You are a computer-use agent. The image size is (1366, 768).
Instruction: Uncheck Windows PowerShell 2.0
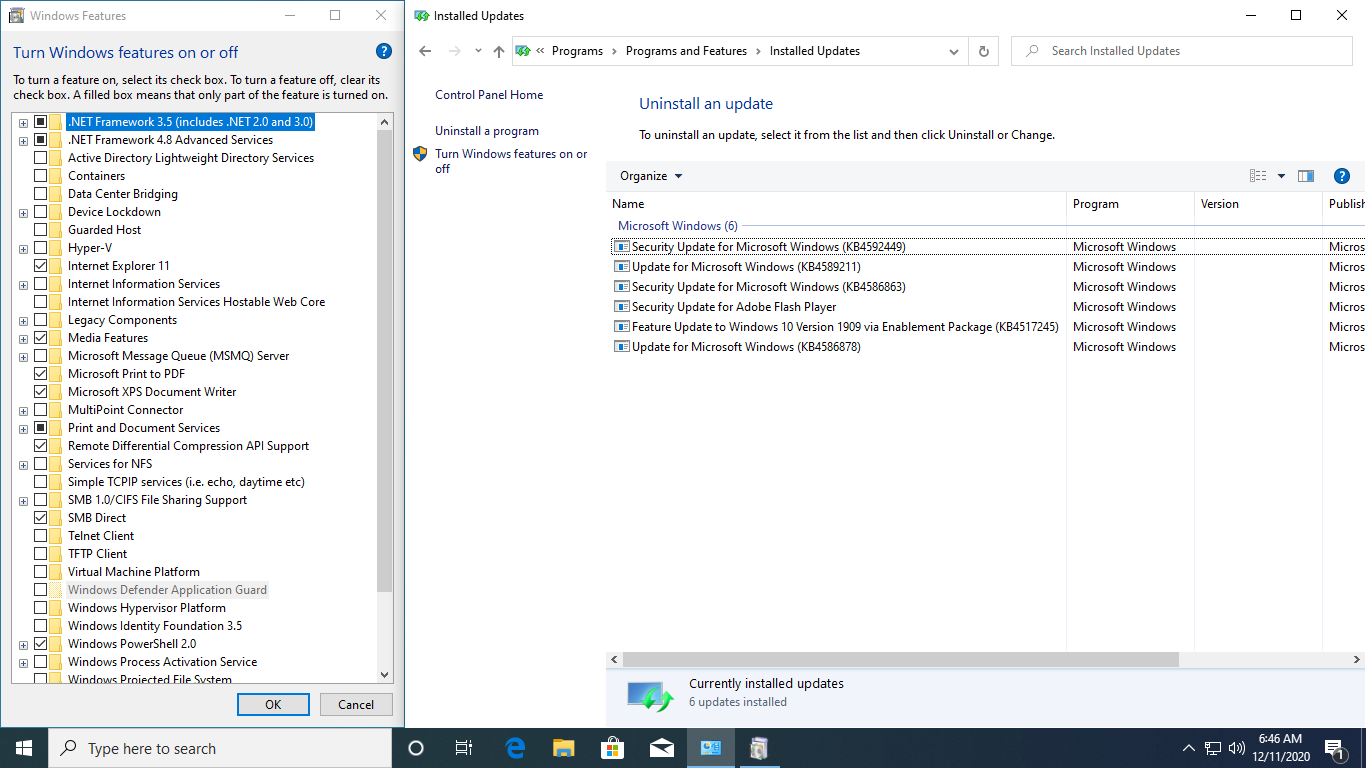point(40,644)
